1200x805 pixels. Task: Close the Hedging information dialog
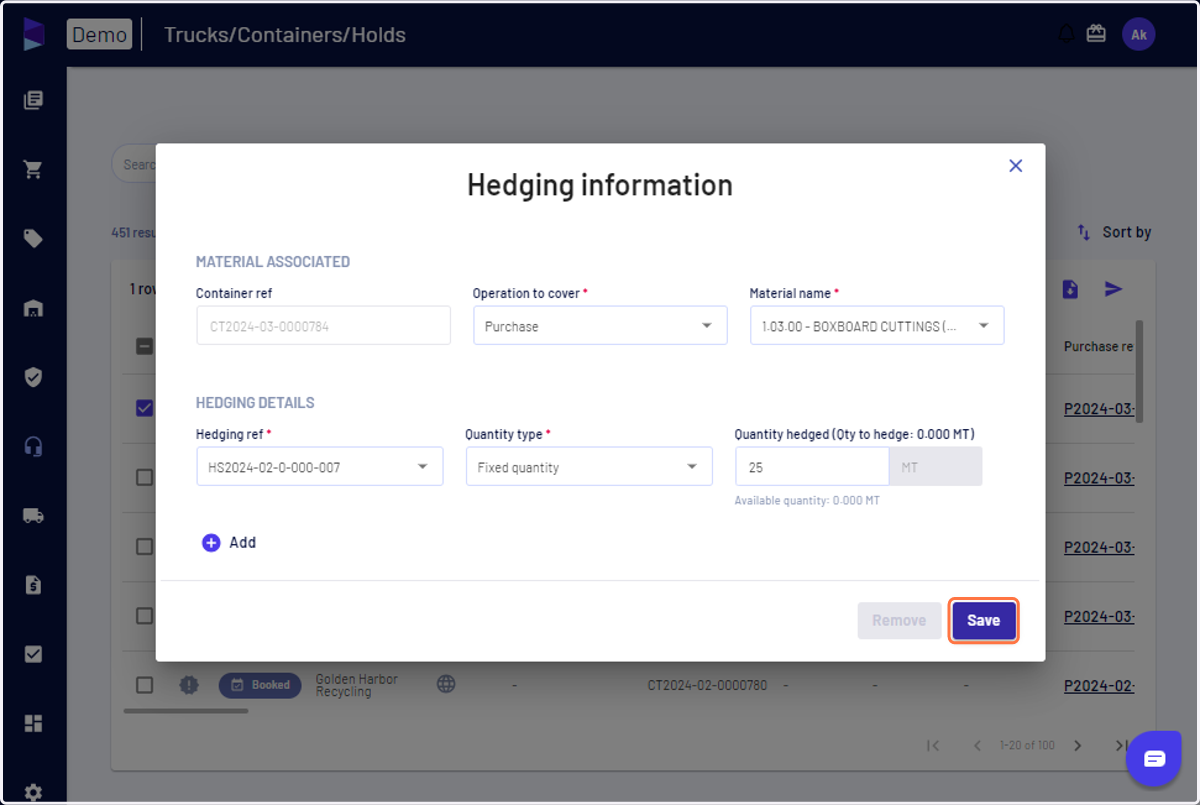1015,166
